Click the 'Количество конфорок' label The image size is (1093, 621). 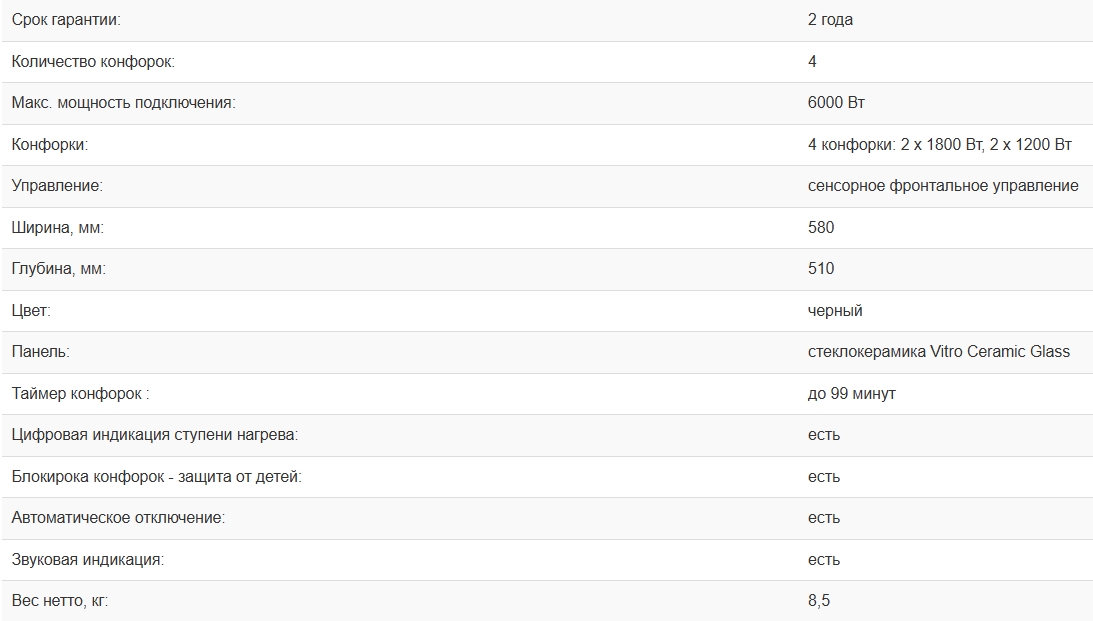(x=93, y=62)
